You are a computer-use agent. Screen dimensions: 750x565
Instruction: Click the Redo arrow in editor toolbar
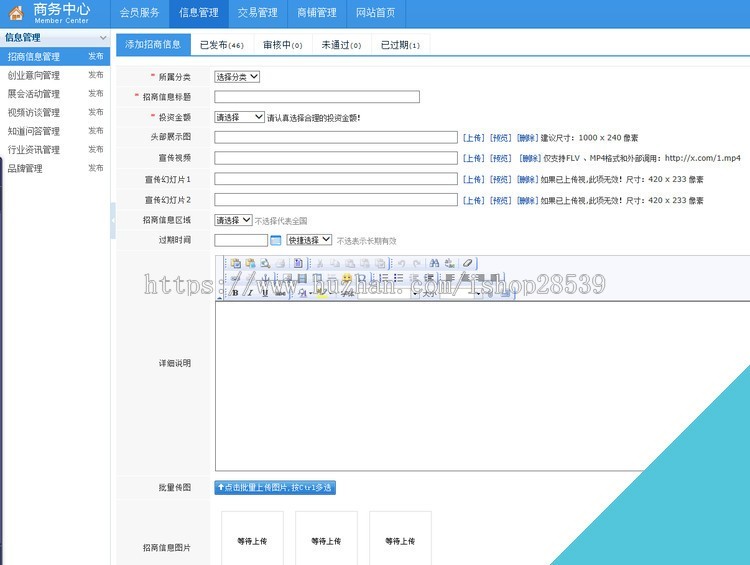[x=417, y=263]
